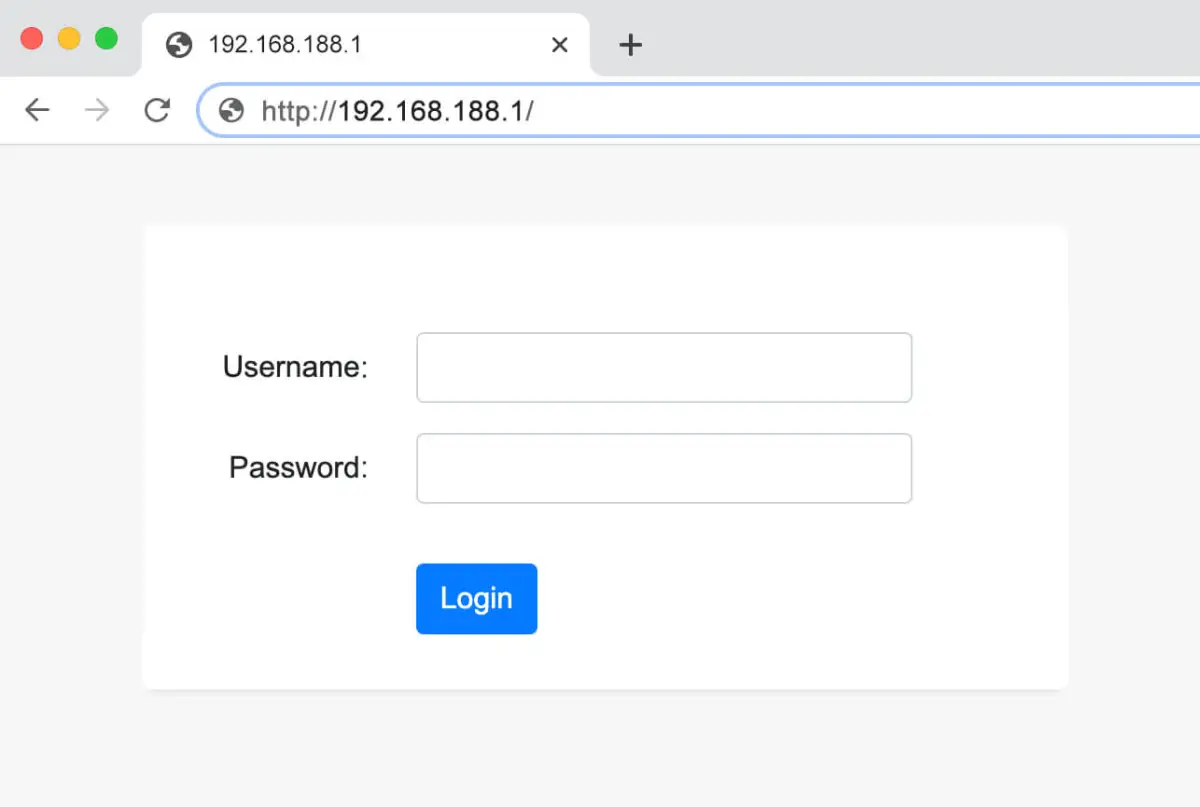Screen dimensions: 1200x807
Task: Minimize the window with the yellow button
Action: [69, 39]
